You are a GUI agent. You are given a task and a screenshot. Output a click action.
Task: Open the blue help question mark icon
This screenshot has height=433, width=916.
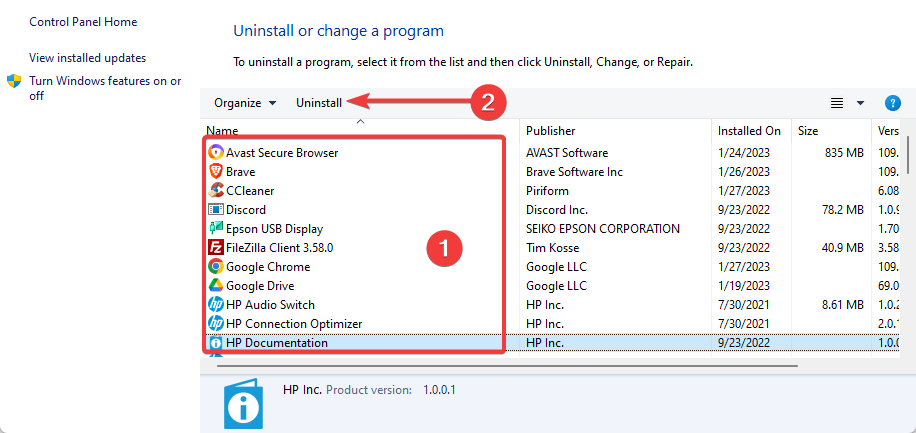(x=893, y=103)
